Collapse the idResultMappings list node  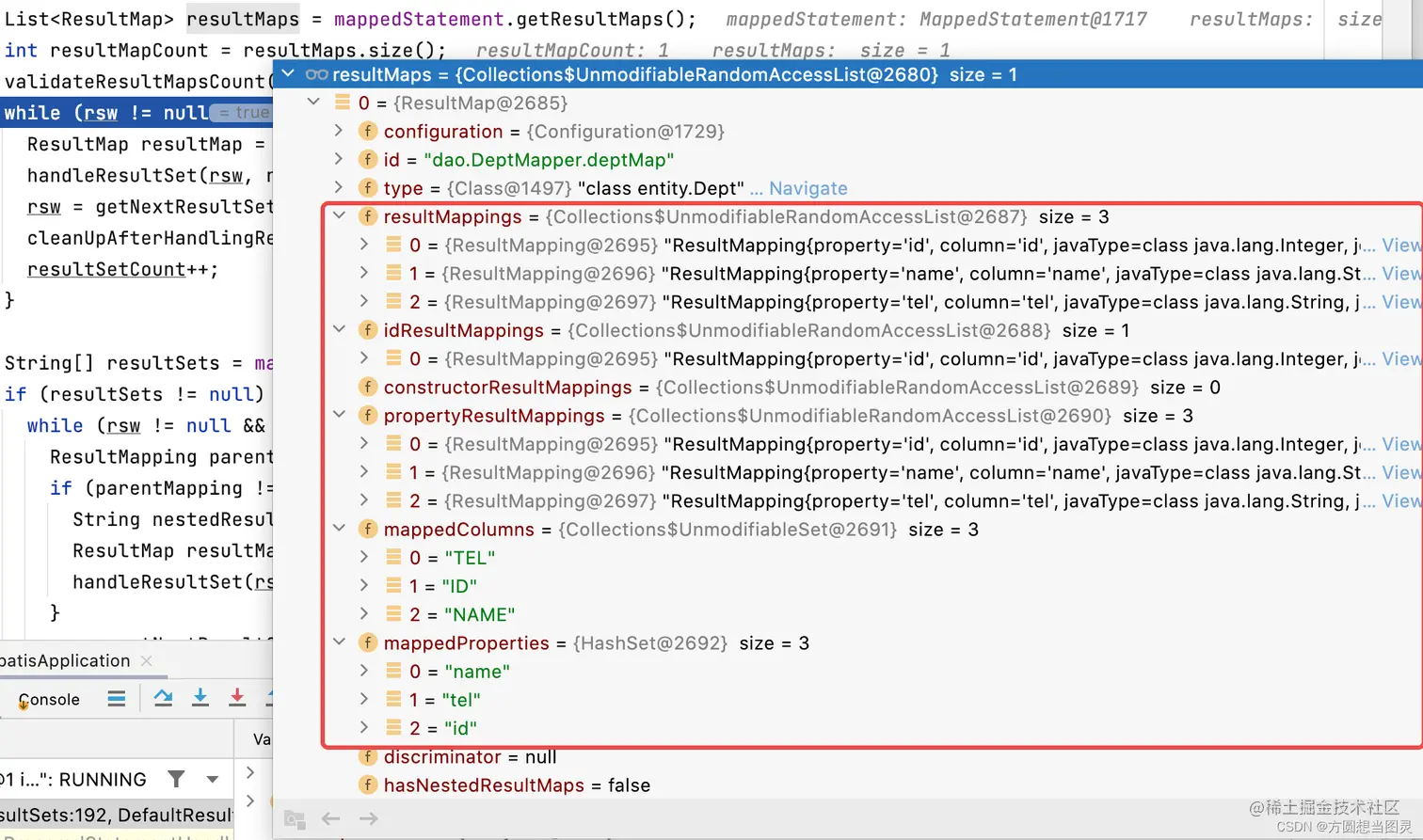point(339,329)
